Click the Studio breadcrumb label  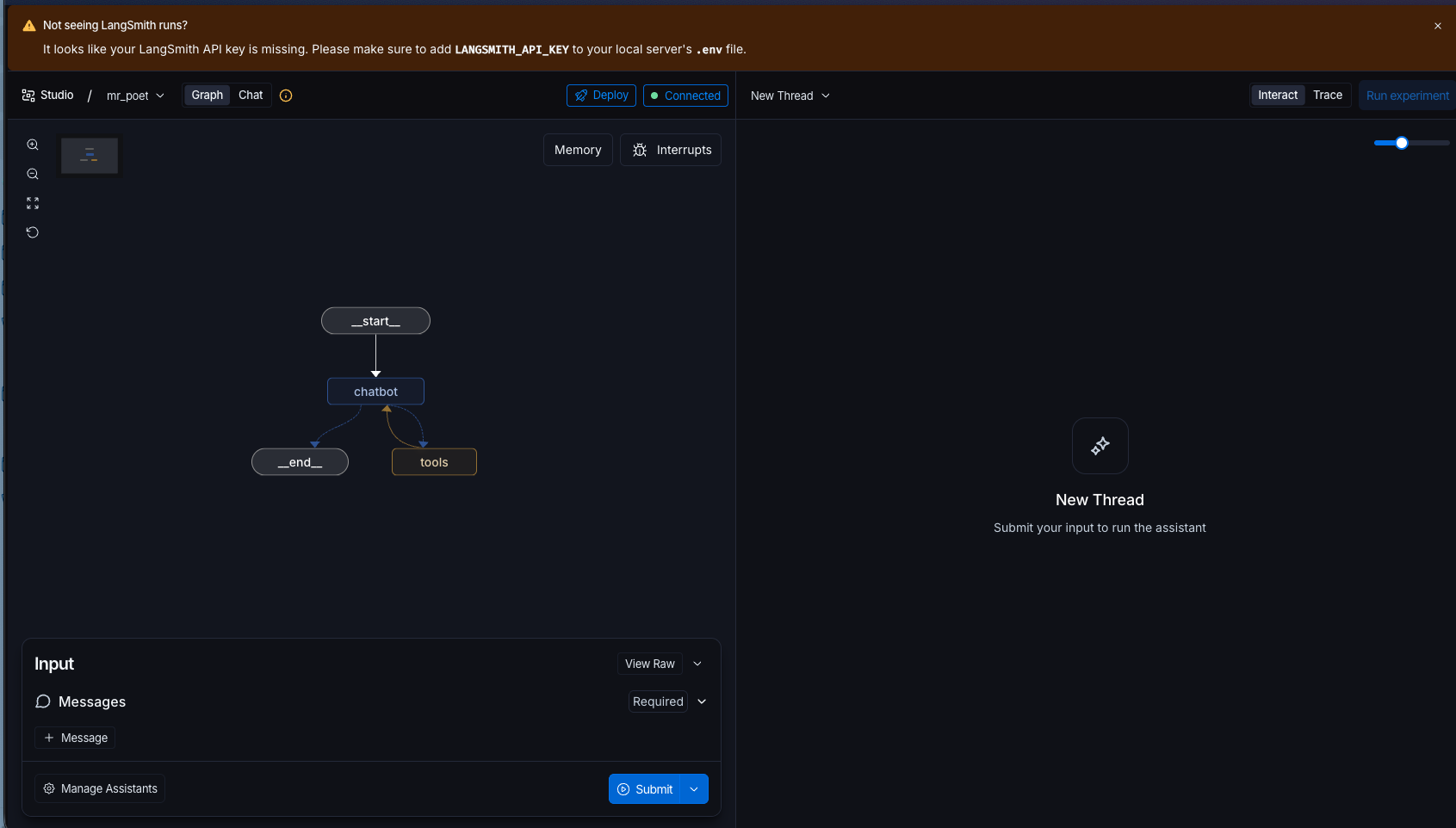pyautogui.click(x=57, y=96)
